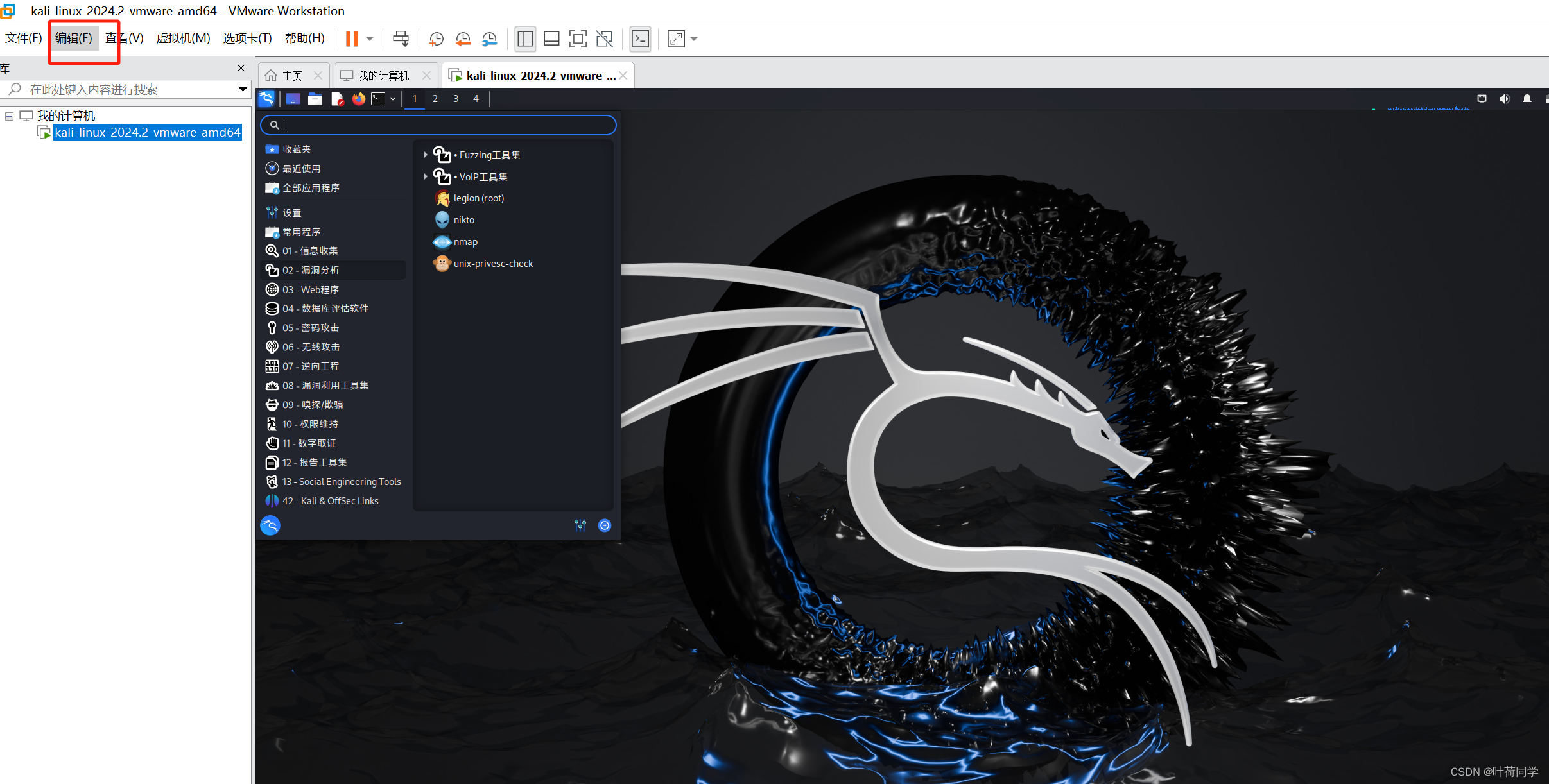Select the 08 - 漏洞利用工具集 category

coord(334,386)
